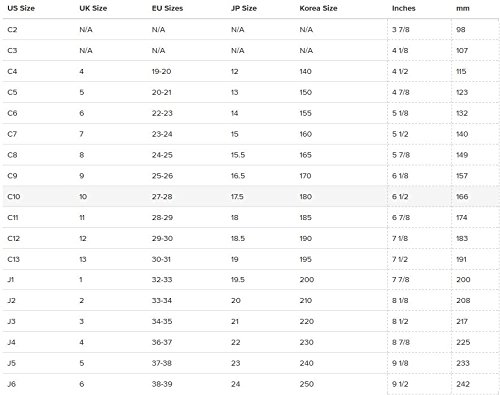
Task: Select the C2 size row
Action: tap(250, 29)
